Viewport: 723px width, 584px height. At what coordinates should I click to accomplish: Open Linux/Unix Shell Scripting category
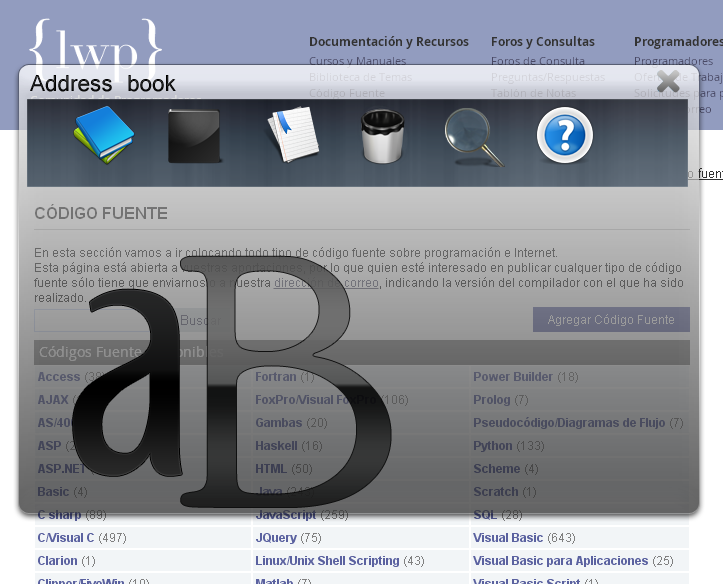(327, 561)
